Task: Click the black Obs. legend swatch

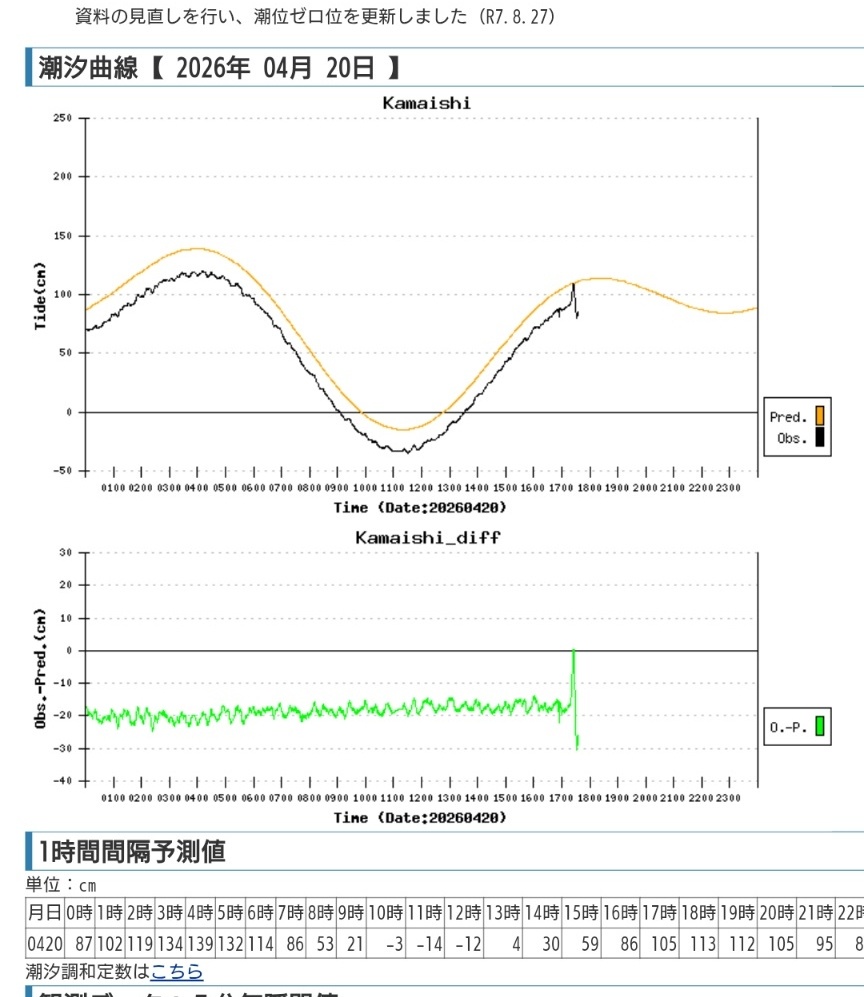Action: tap(819, 437)
